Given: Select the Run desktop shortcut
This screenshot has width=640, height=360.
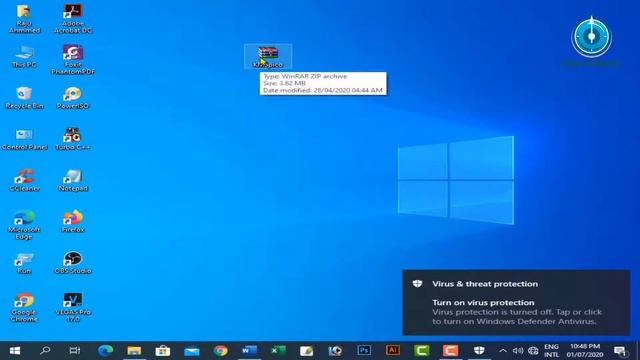Looking at the screenshot, I should 24,263.
